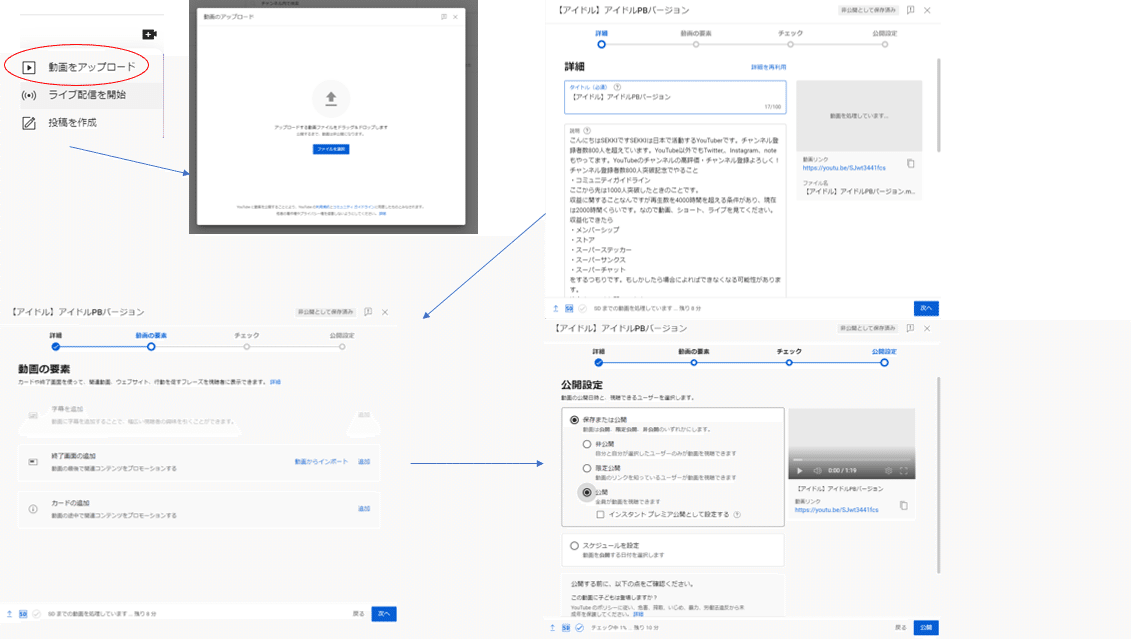This screenshot has width=1131, height=639.
Task: Click into the 説明 description text area
Action: (675, 213)
